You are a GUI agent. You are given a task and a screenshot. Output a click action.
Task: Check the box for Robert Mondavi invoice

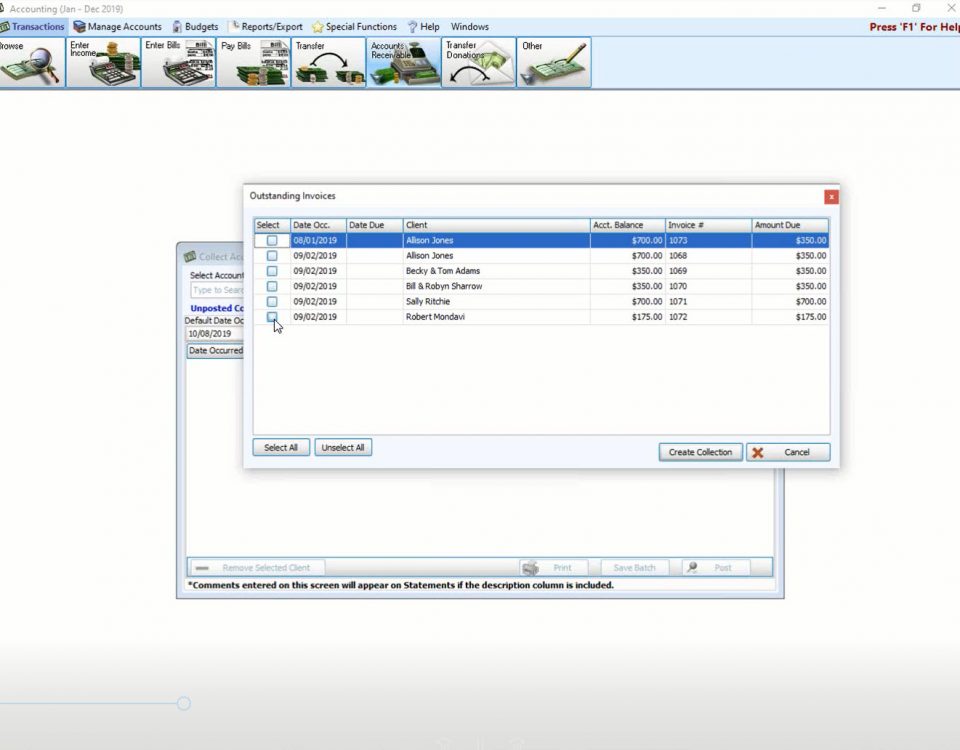[x=272, y=317]
